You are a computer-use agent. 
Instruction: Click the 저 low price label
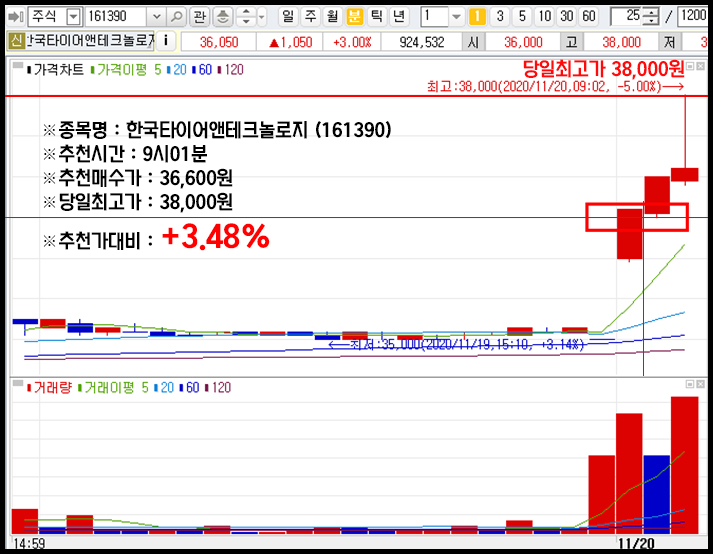coord(669,42)
